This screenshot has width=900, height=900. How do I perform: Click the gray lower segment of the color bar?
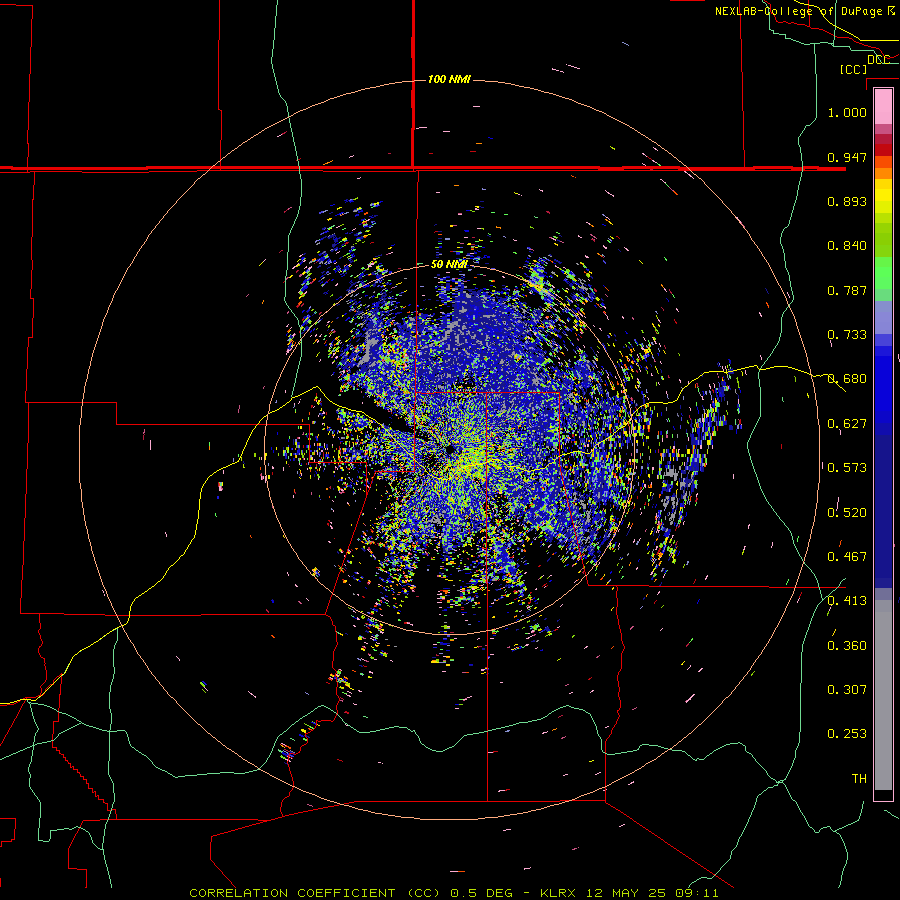tap(883, 695)
